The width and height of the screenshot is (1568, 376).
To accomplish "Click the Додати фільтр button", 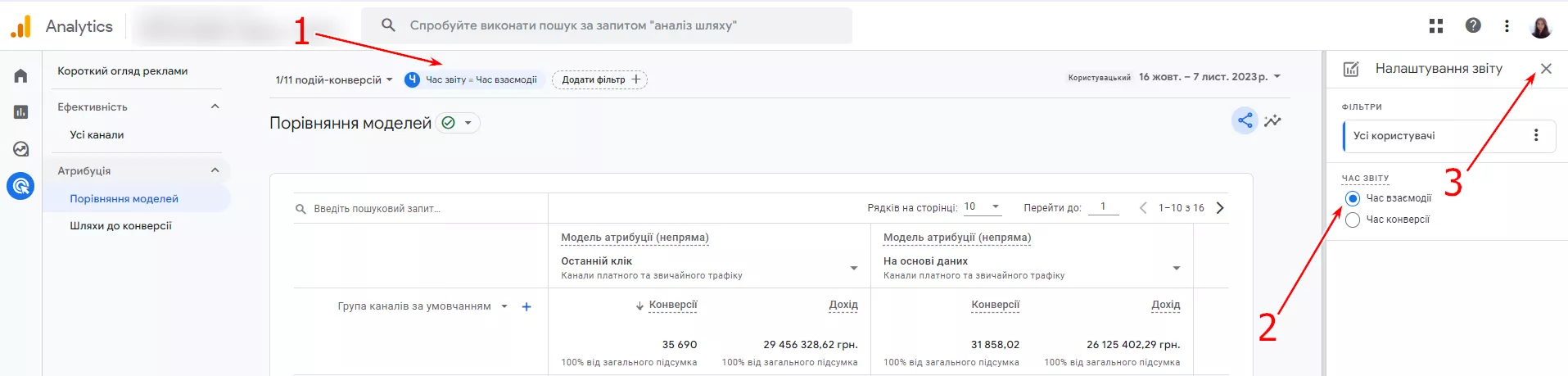I will click(600, 79).
